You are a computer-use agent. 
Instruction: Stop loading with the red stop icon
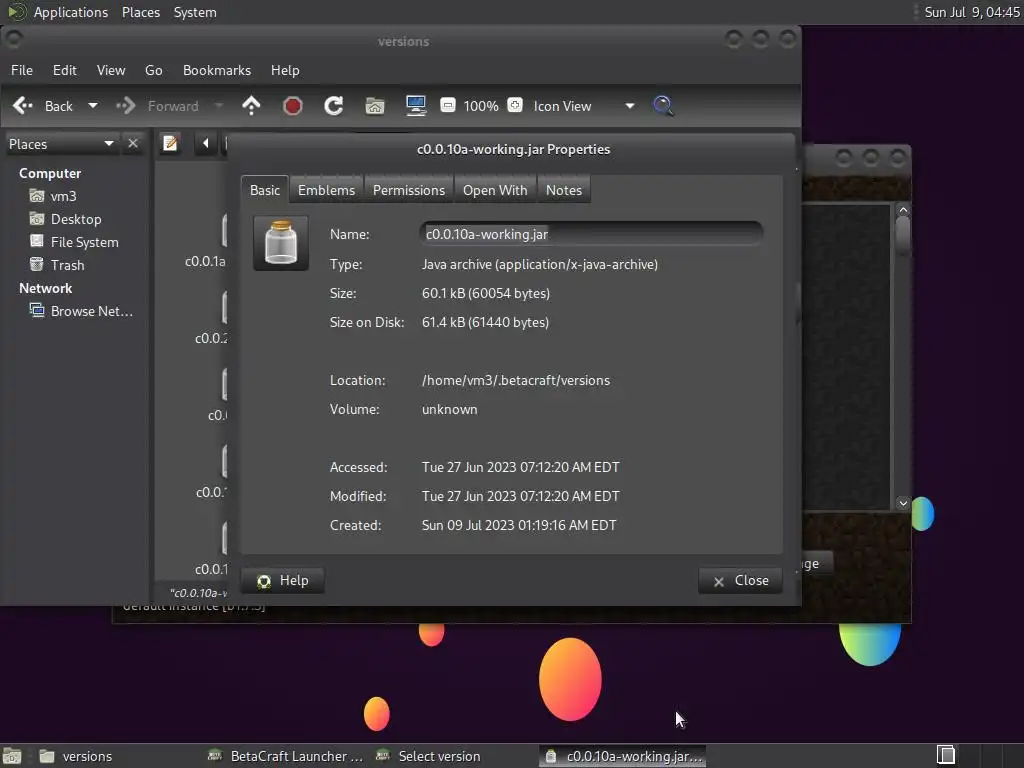293,106
